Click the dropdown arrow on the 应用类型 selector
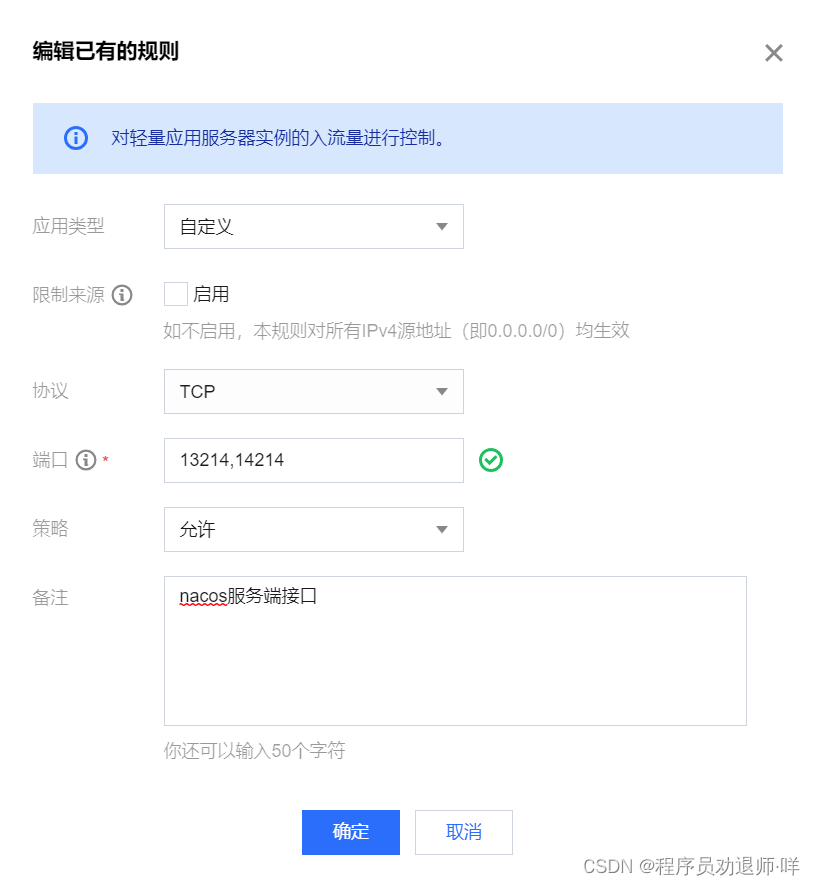The height and width of the screenshot is (885, 815). pyautogui.click(x=442, y=226)
